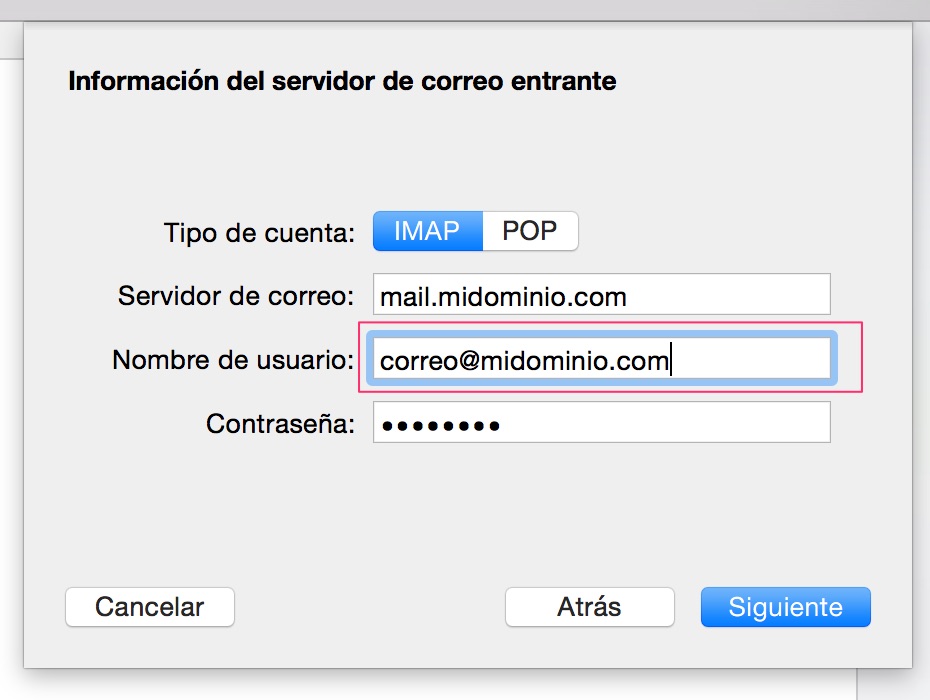
Task: Click the "Servidor de correo:" label
Action: pyautogui.click(x=236, y=295)
